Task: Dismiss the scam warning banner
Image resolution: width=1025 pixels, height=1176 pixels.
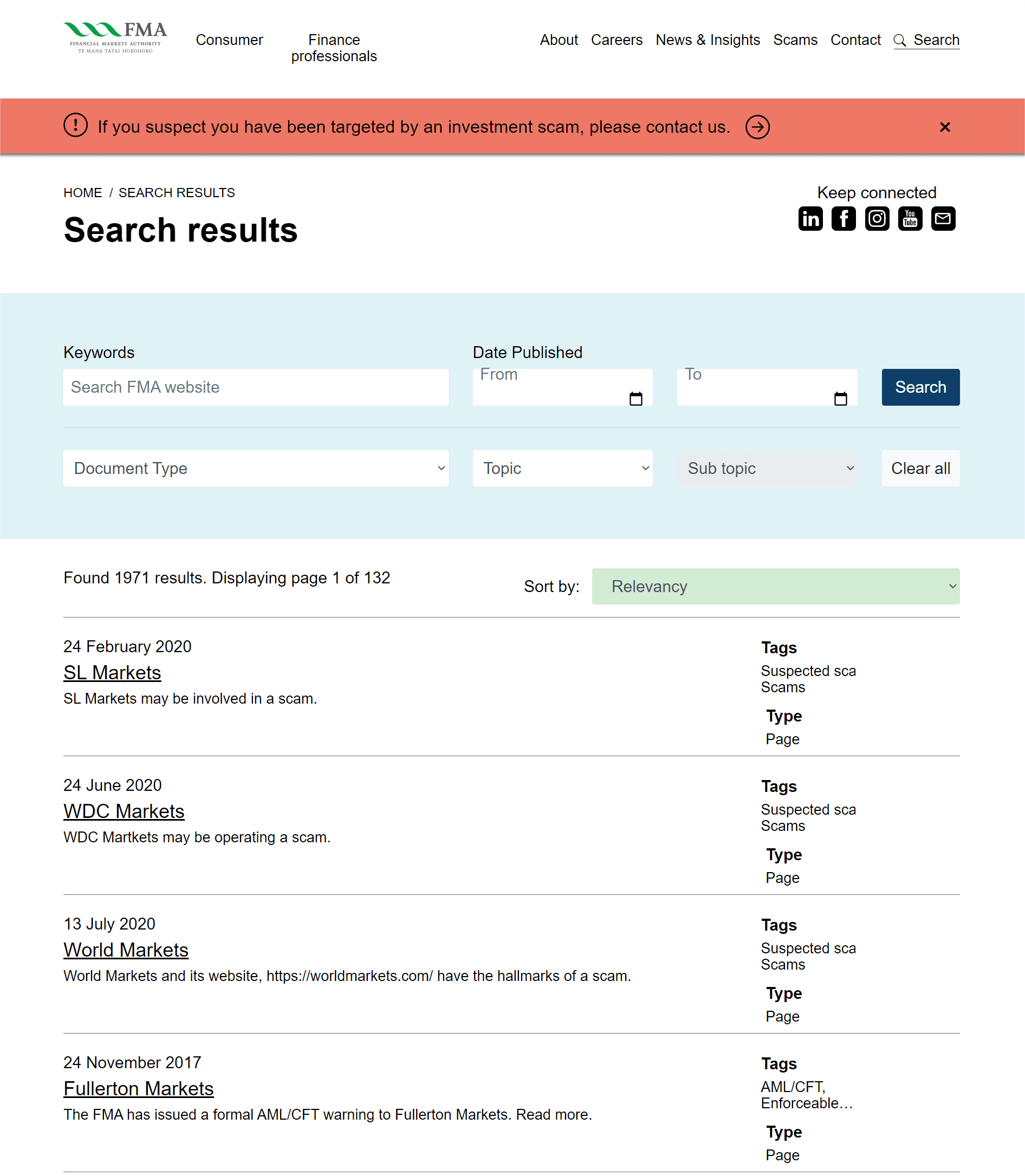Action: pyautogui.click(x=945, y=127)
